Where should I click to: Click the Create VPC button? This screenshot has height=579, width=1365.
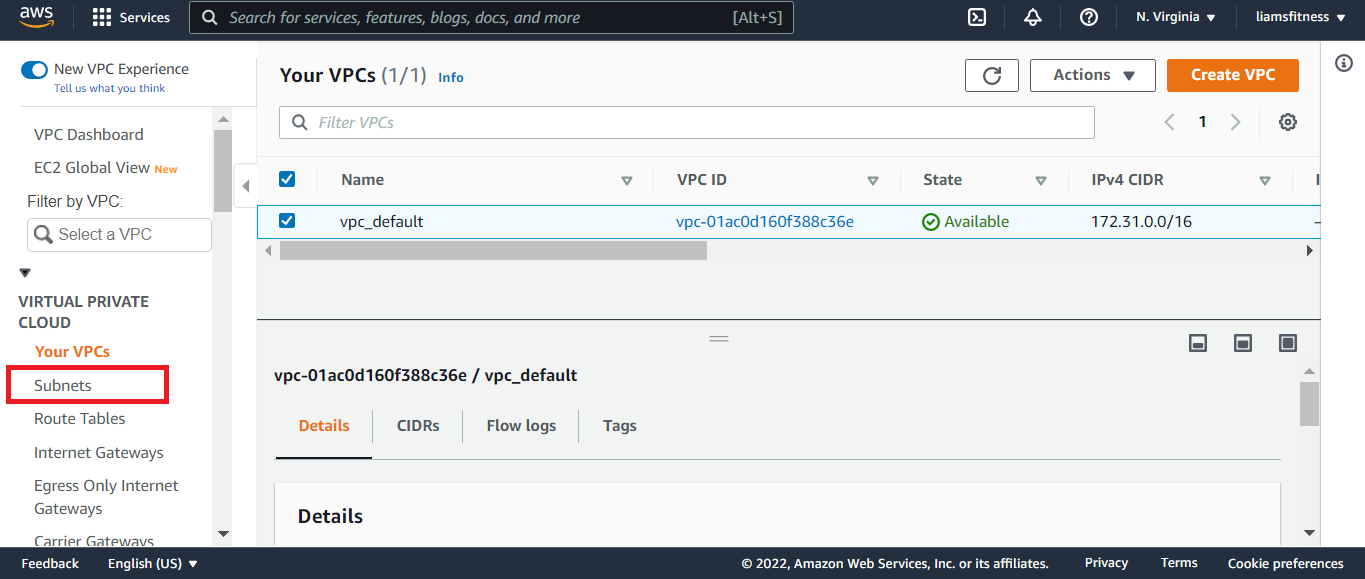1232,75
